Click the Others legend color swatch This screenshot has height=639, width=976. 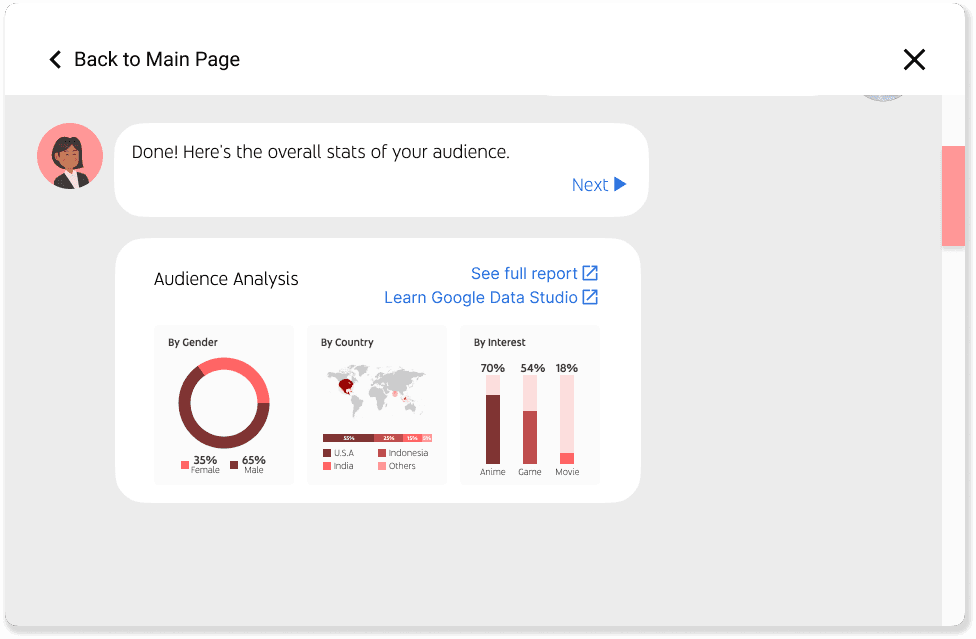point(382,466)
